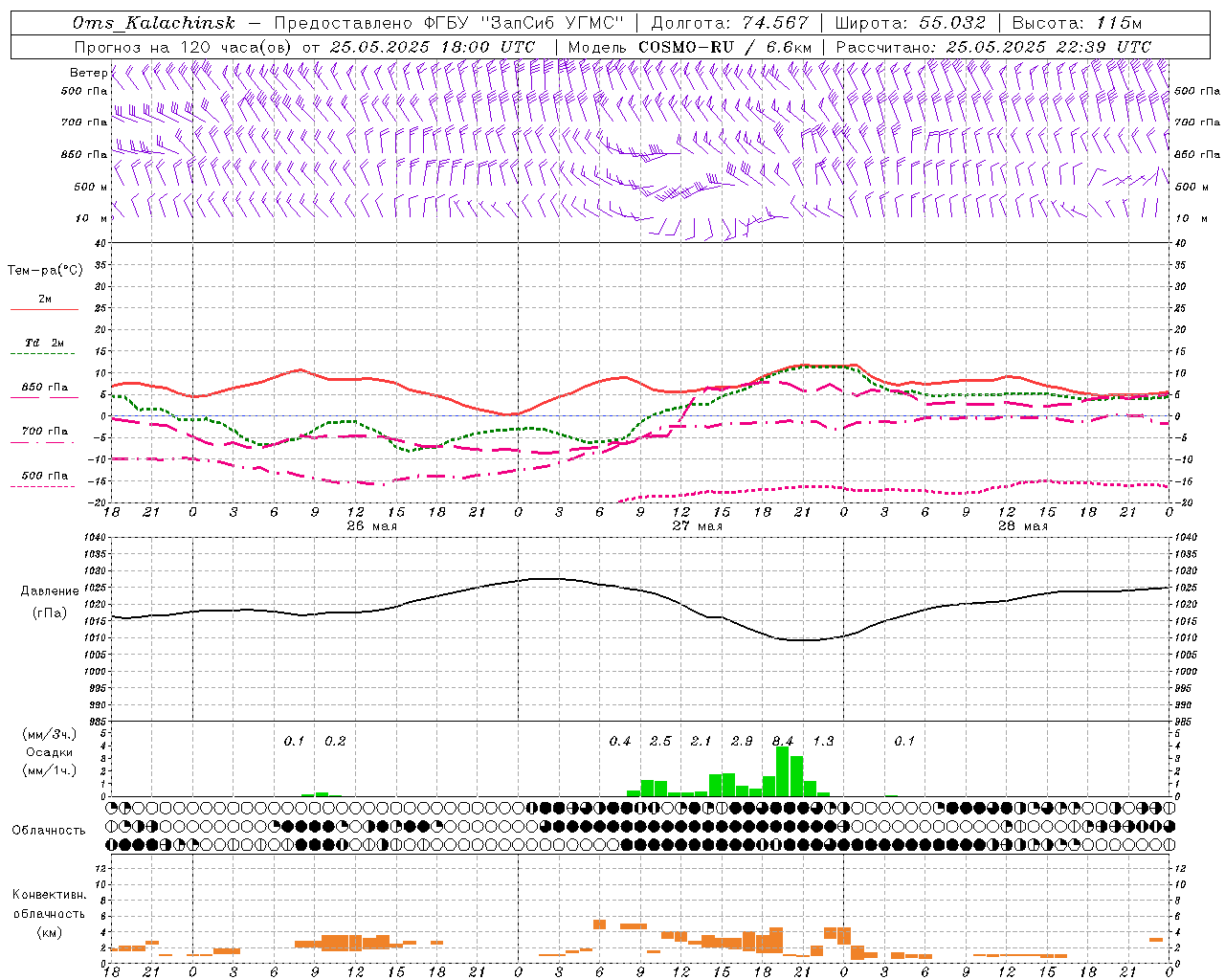Click the Прогноз на 120 часа(ов) text

(184, 47)
